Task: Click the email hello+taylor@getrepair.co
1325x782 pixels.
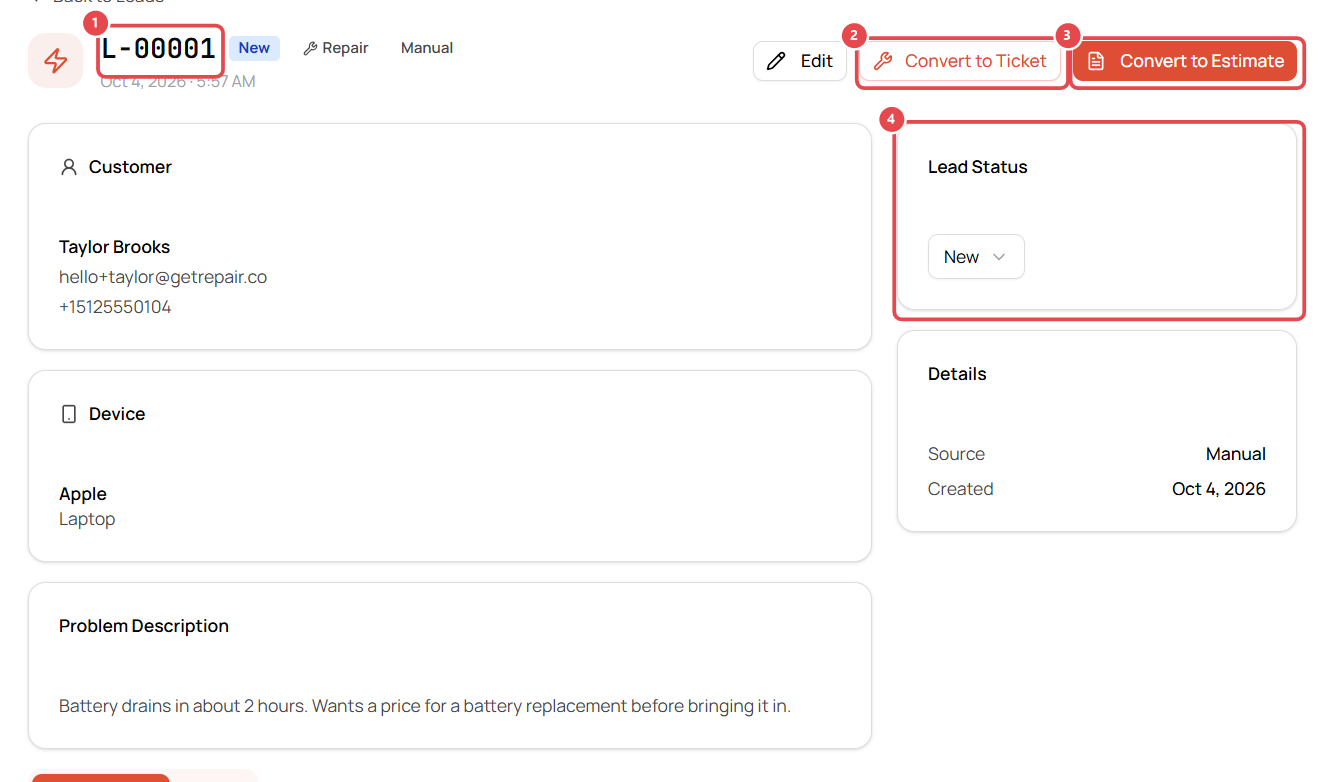Action: click(163, 277)
